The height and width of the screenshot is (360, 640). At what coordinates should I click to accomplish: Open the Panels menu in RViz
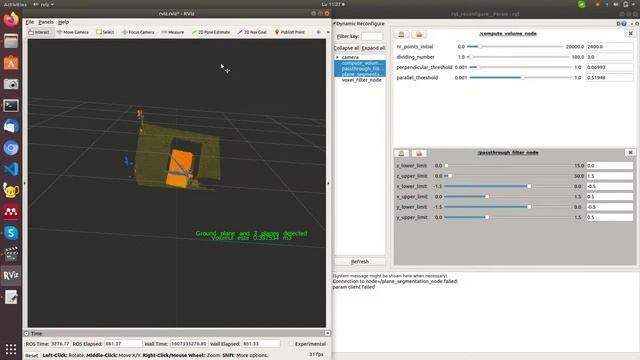(x=46, y=22)
